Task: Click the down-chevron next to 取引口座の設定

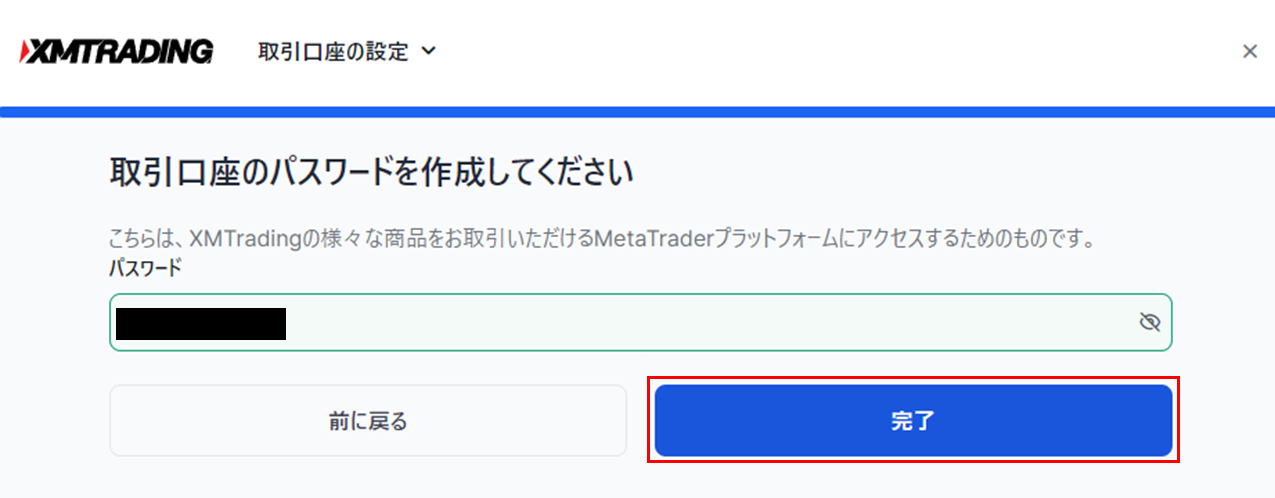Action: click(429, 51)
